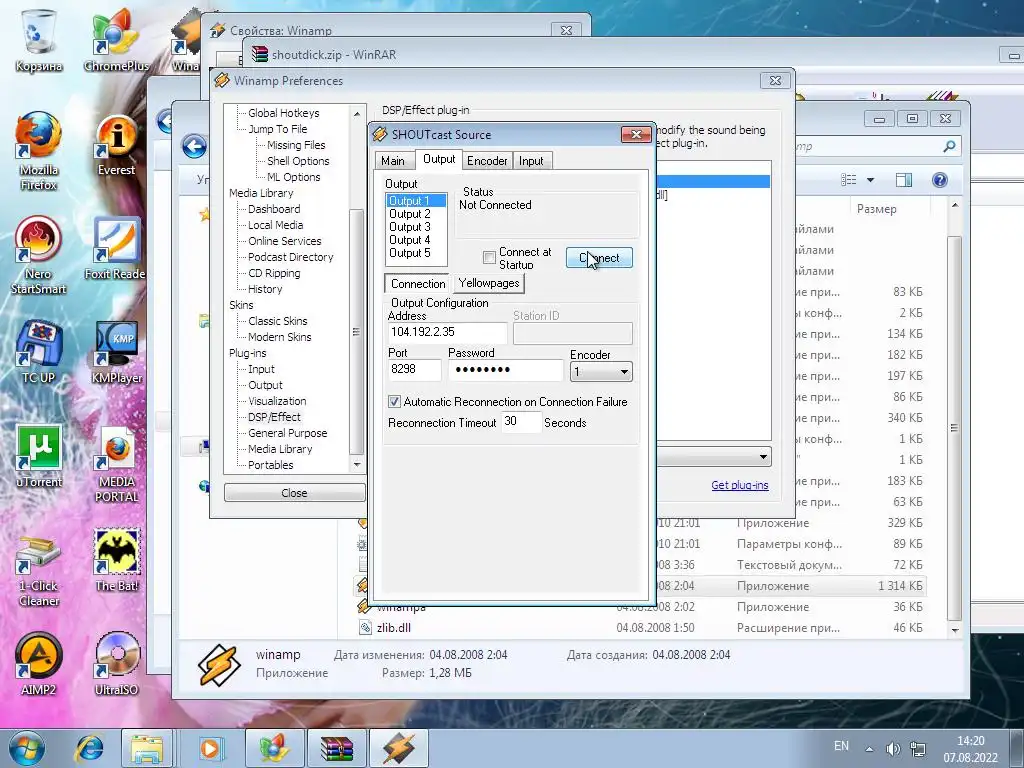Open the UltraISO desktop icon
This screenshot has height=768, width=1024.
[116, 664]
